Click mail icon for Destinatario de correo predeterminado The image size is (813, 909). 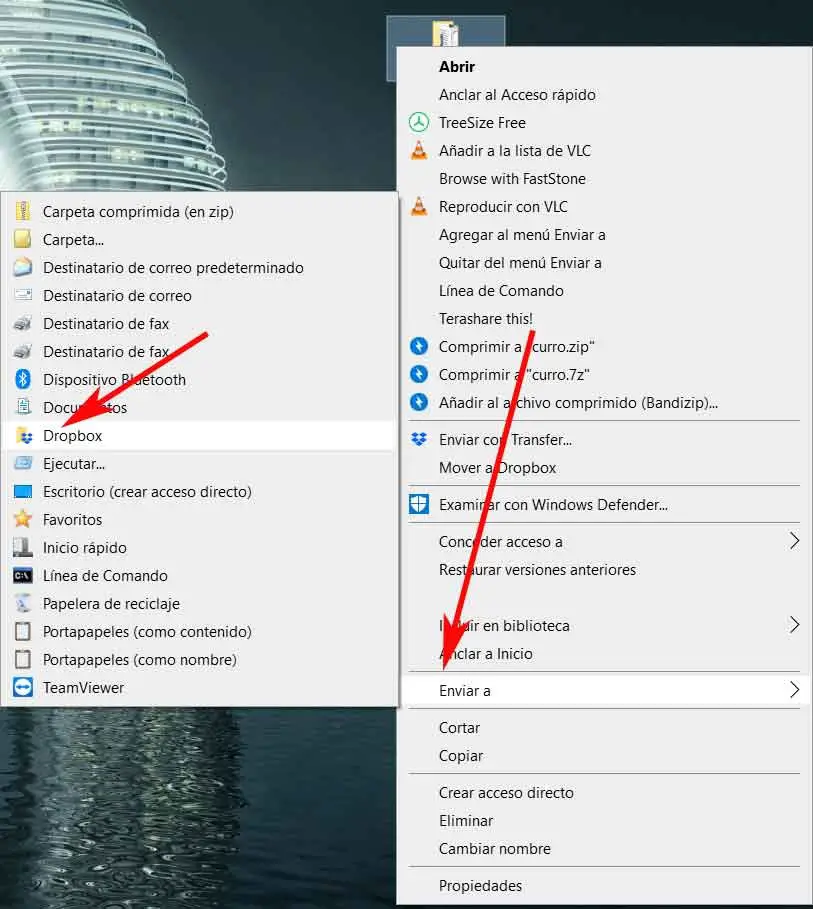(23, 267)
